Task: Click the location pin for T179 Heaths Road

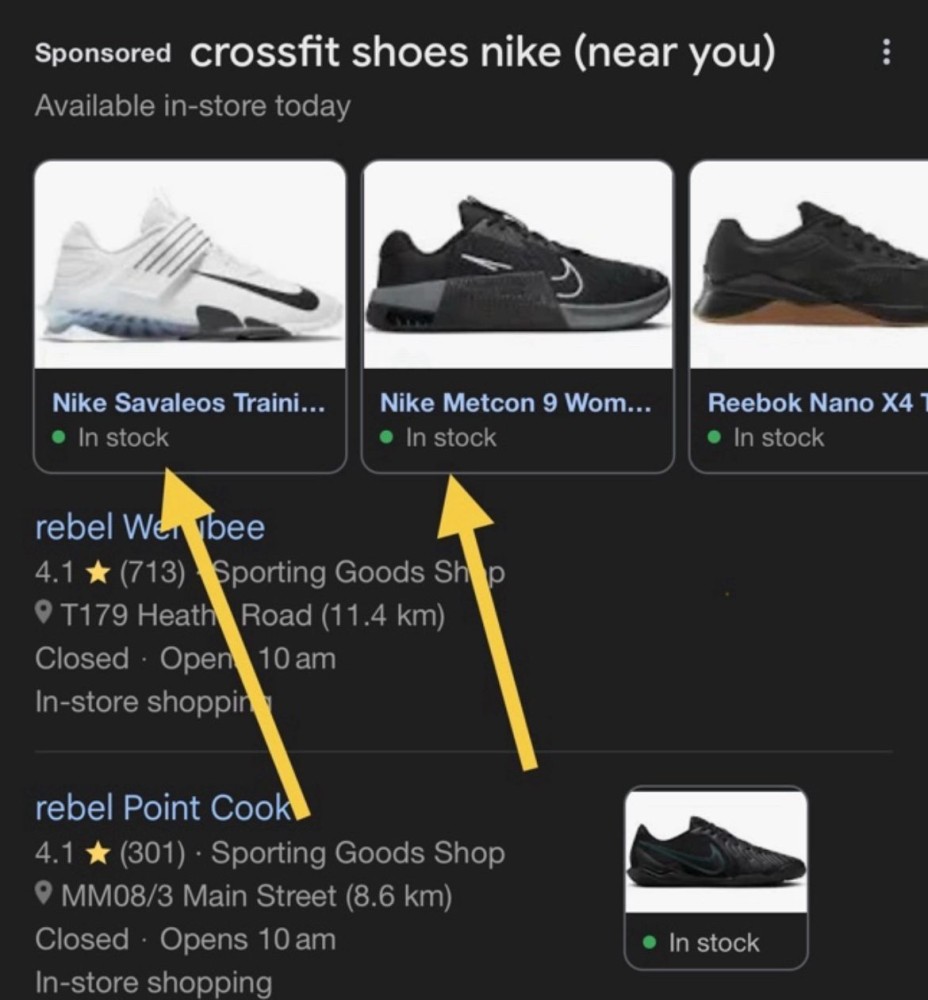Action: (44, 616)
